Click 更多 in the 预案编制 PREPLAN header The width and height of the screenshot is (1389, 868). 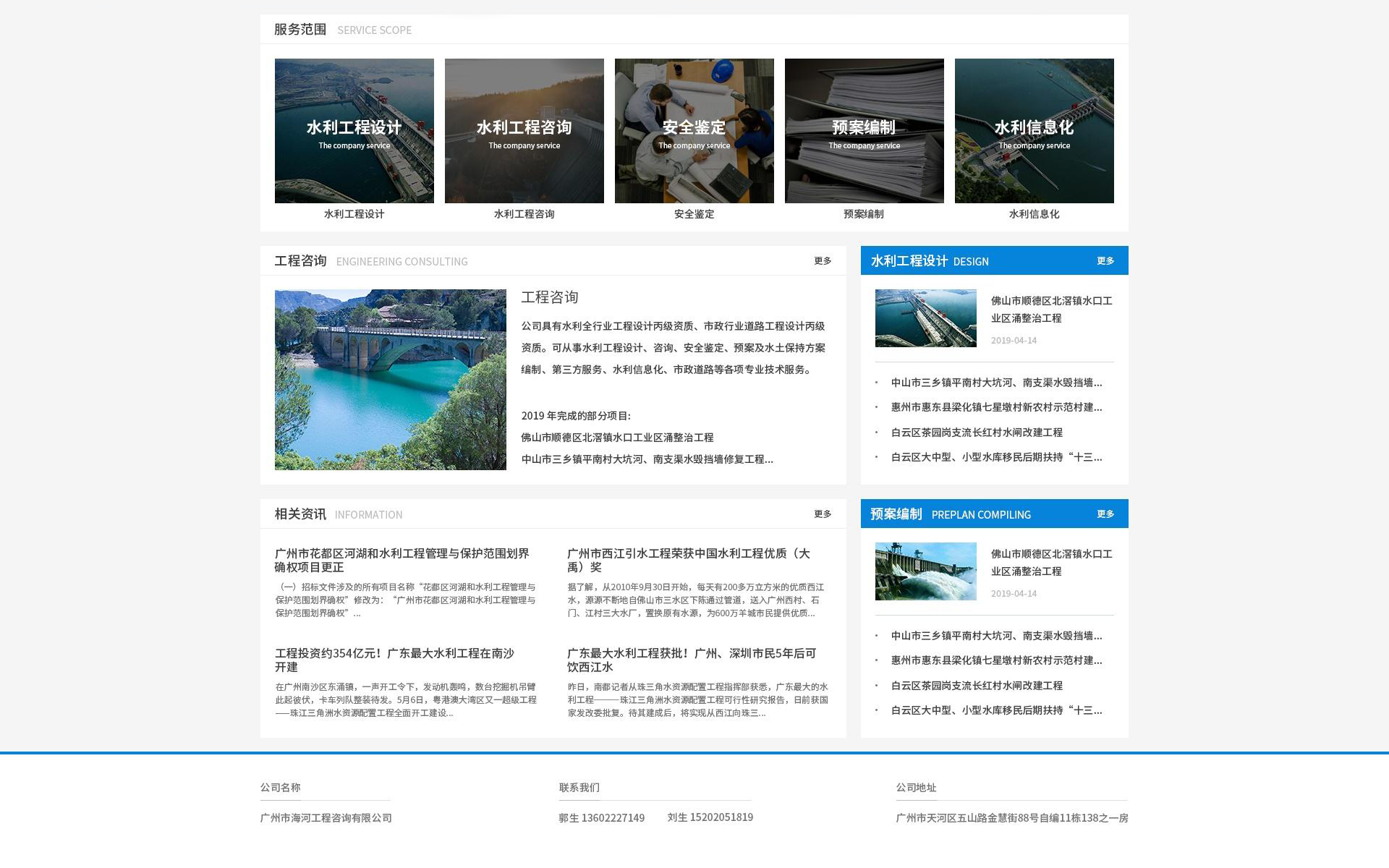(x=1105, y=514)
